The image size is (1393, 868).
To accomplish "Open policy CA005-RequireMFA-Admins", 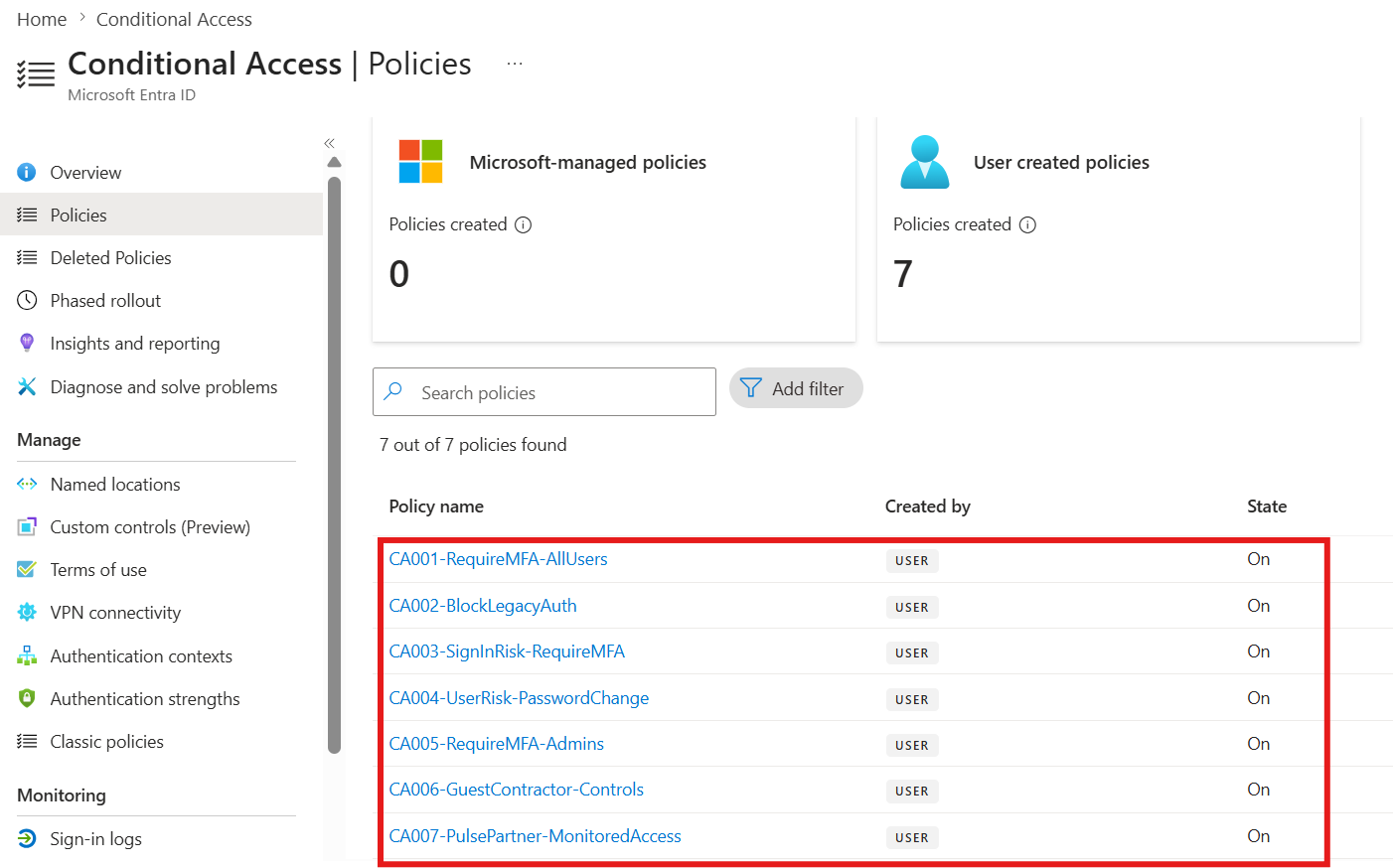I will (x=497, y=744).
